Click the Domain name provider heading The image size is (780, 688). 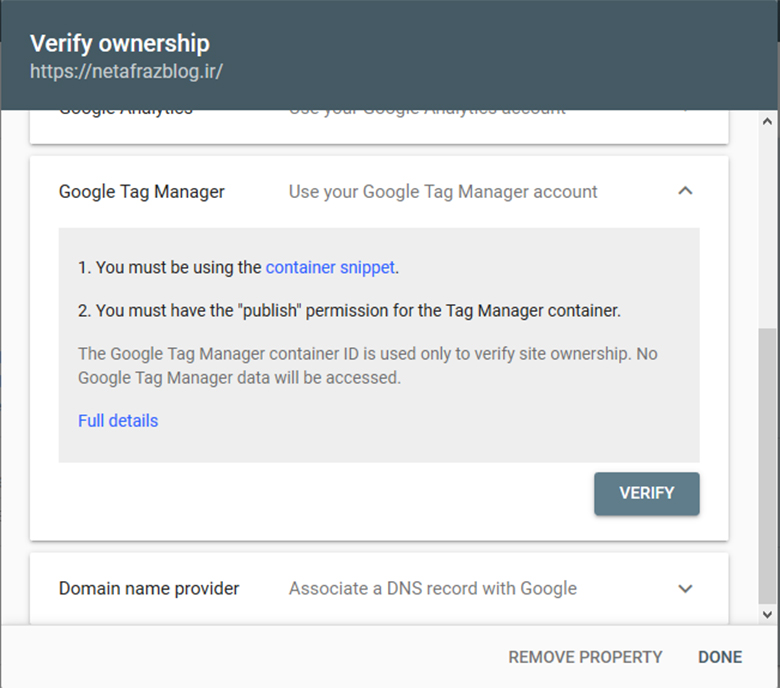click(x=149, y=589)
